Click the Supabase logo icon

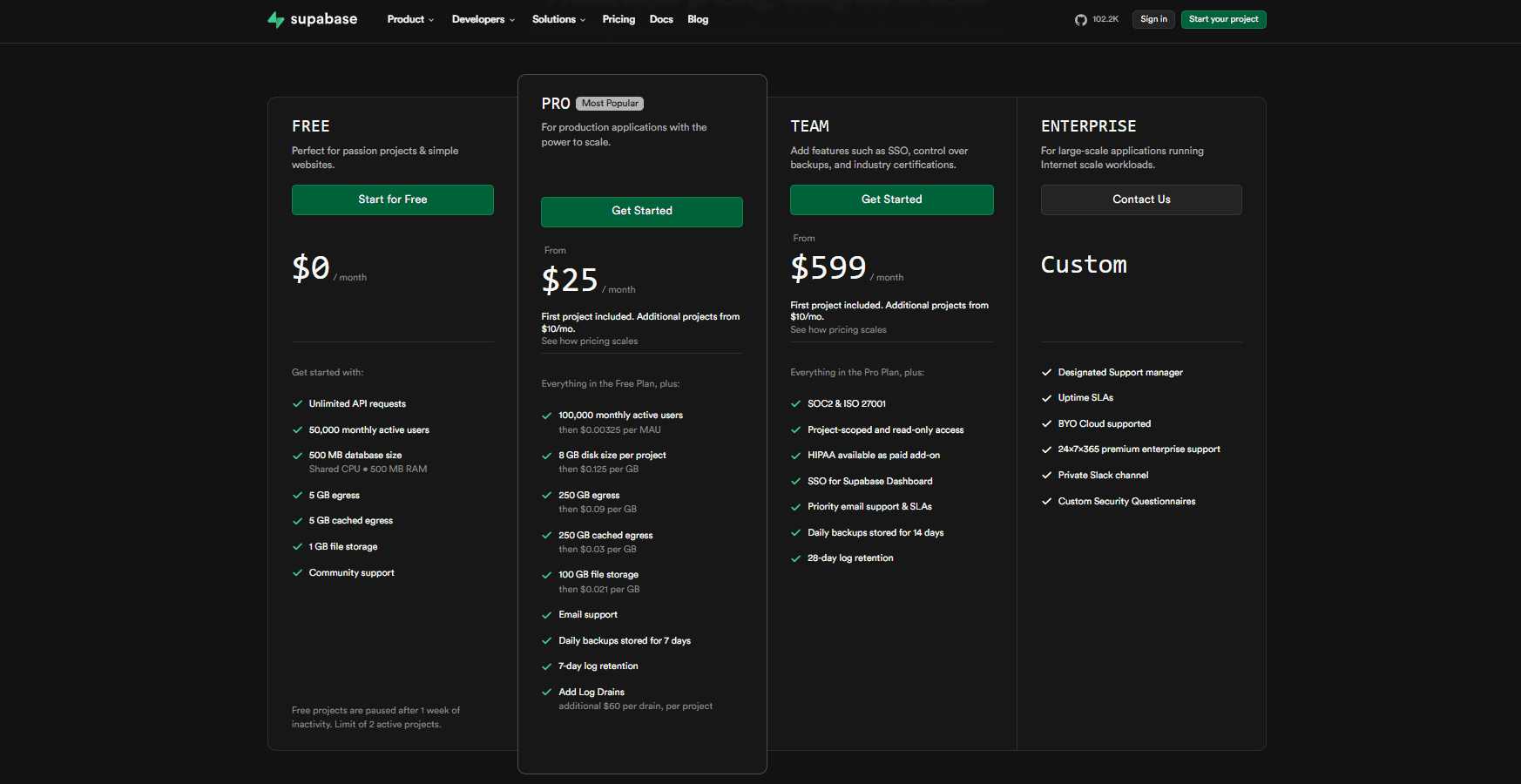click(275, 19)
